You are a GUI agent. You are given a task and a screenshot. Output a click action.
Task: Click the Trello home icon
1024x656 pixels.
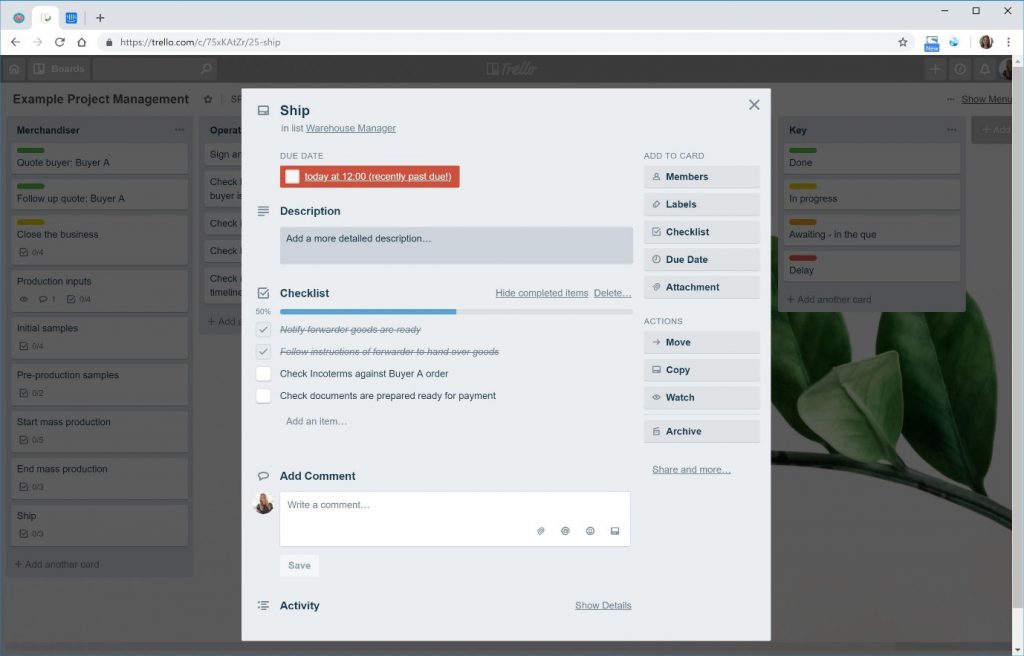(x=14, y=69)
